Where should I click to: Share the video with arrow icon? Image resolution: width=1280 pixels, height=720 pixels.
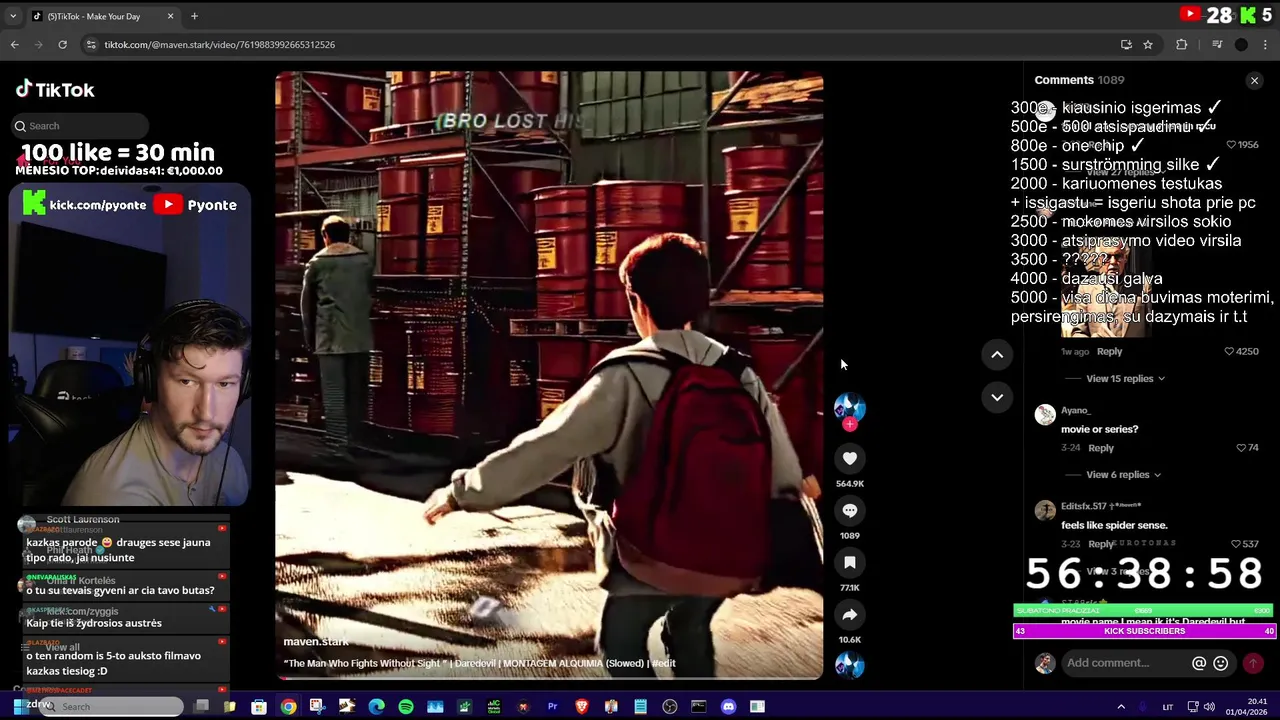pos(849,614)
